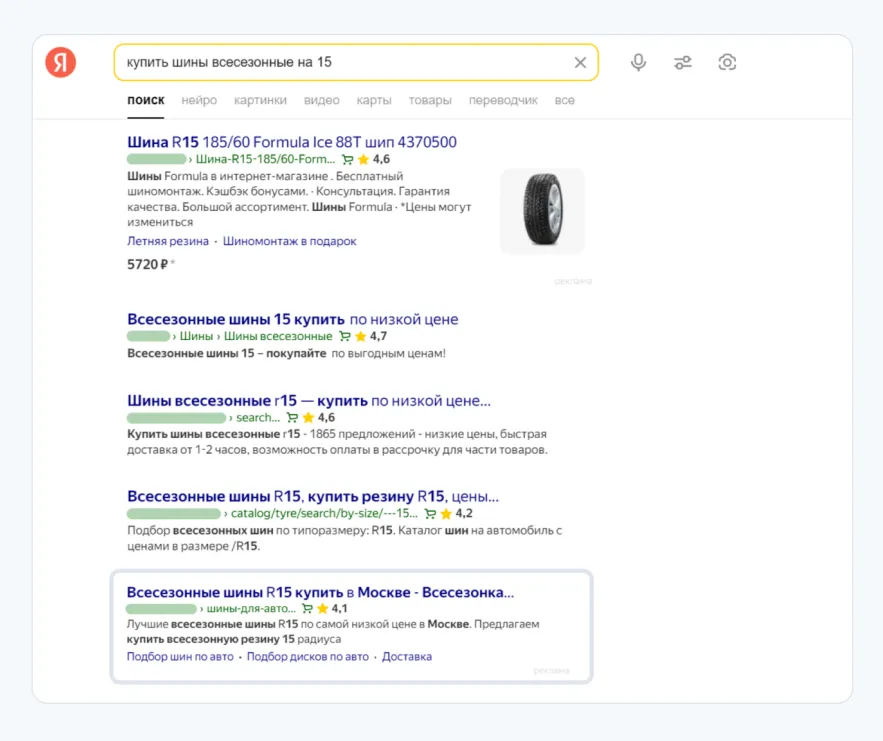883x741 pixels.
Task: Click the star icon beside rating 4,7
Action: click(360, 336)
